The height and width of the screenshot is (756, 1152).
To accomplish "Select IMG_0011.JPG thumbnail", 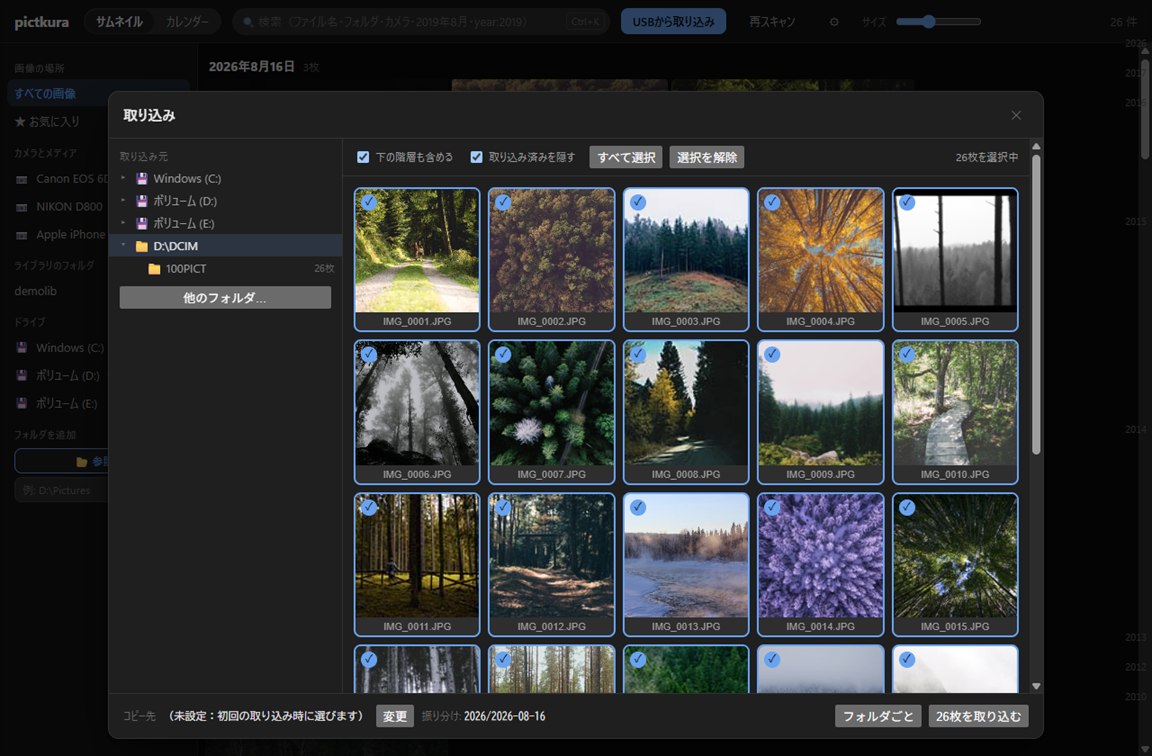I will pyautogui.click(x=417, y=564).
